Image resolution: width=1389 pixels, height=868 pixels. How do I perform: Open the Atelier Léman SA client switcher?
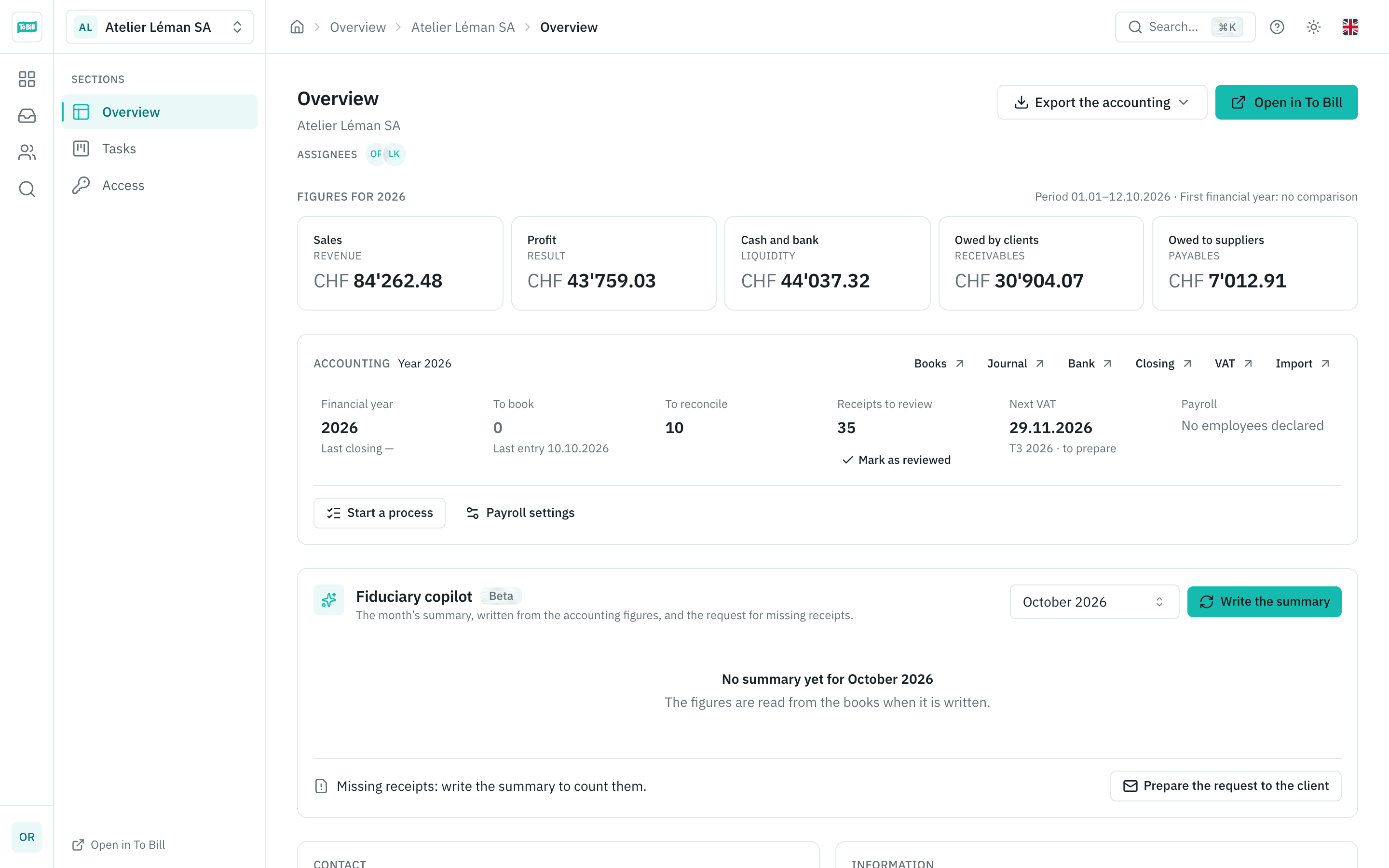[x=160, y=27]
